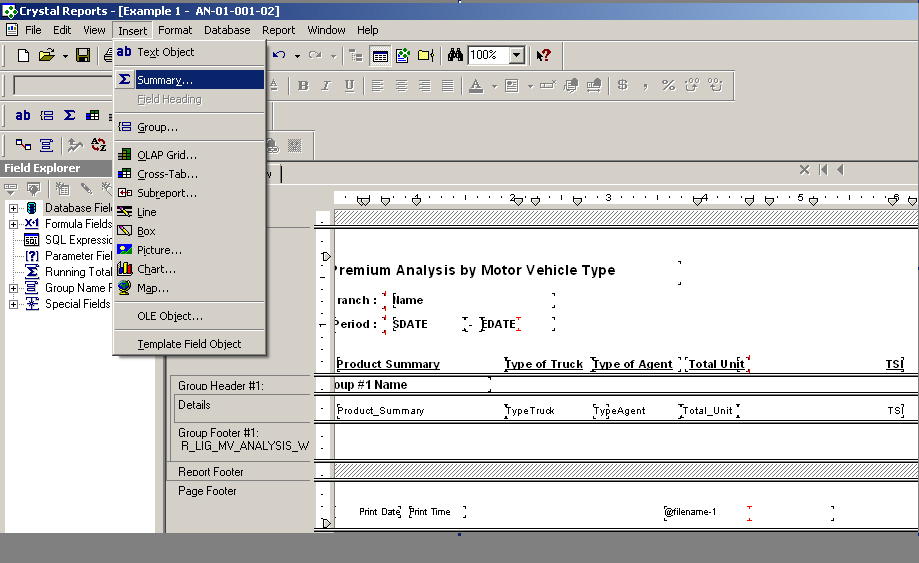Click the Database Expert toolbar icon
The image size is (919, 563).
[23, 144]
